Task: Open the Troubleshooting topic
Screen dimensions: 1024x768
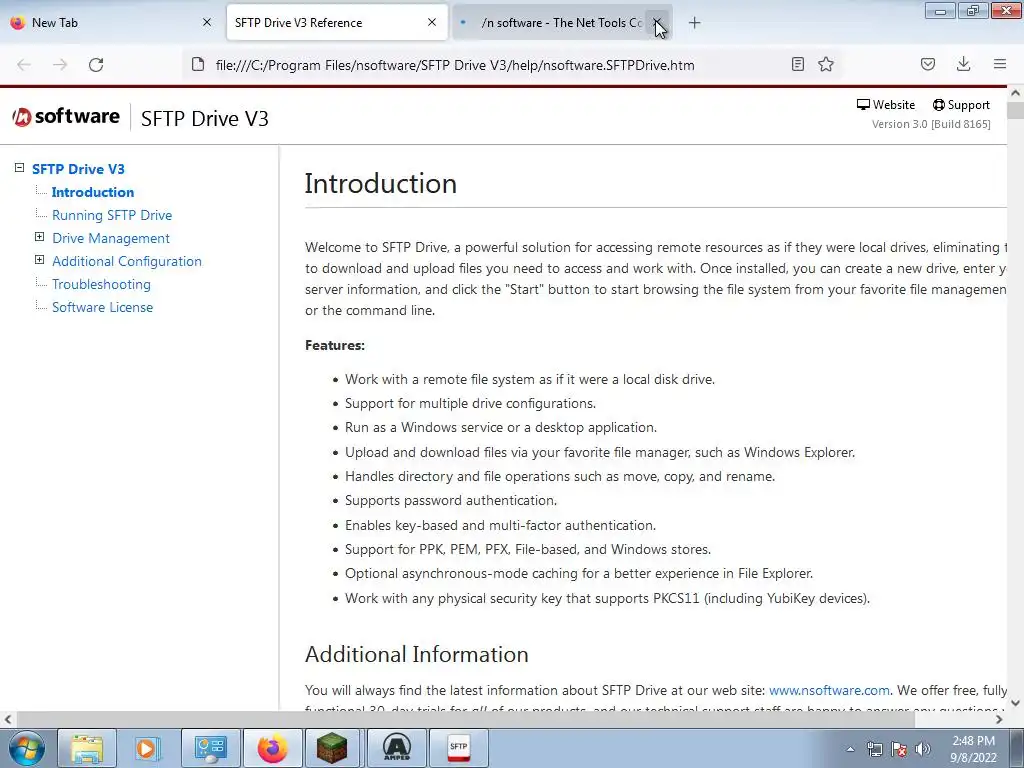Action: 101,284
